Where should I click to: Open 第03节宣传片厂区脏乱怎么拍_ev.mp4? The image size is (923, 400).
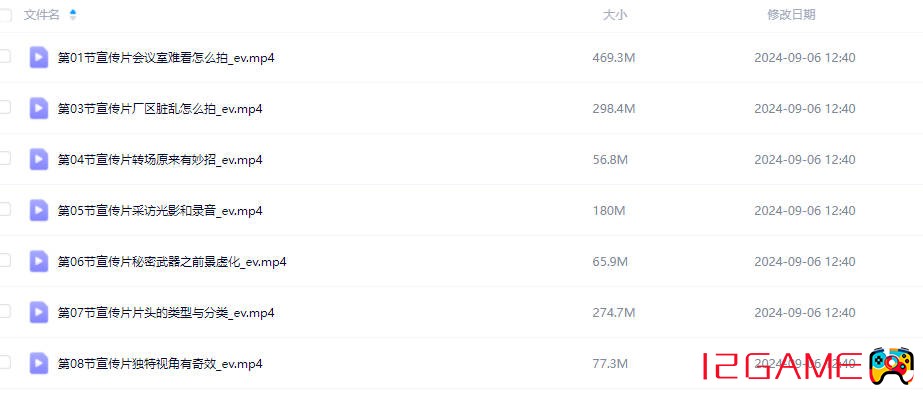pyautogui.click(x=160, y=109)
